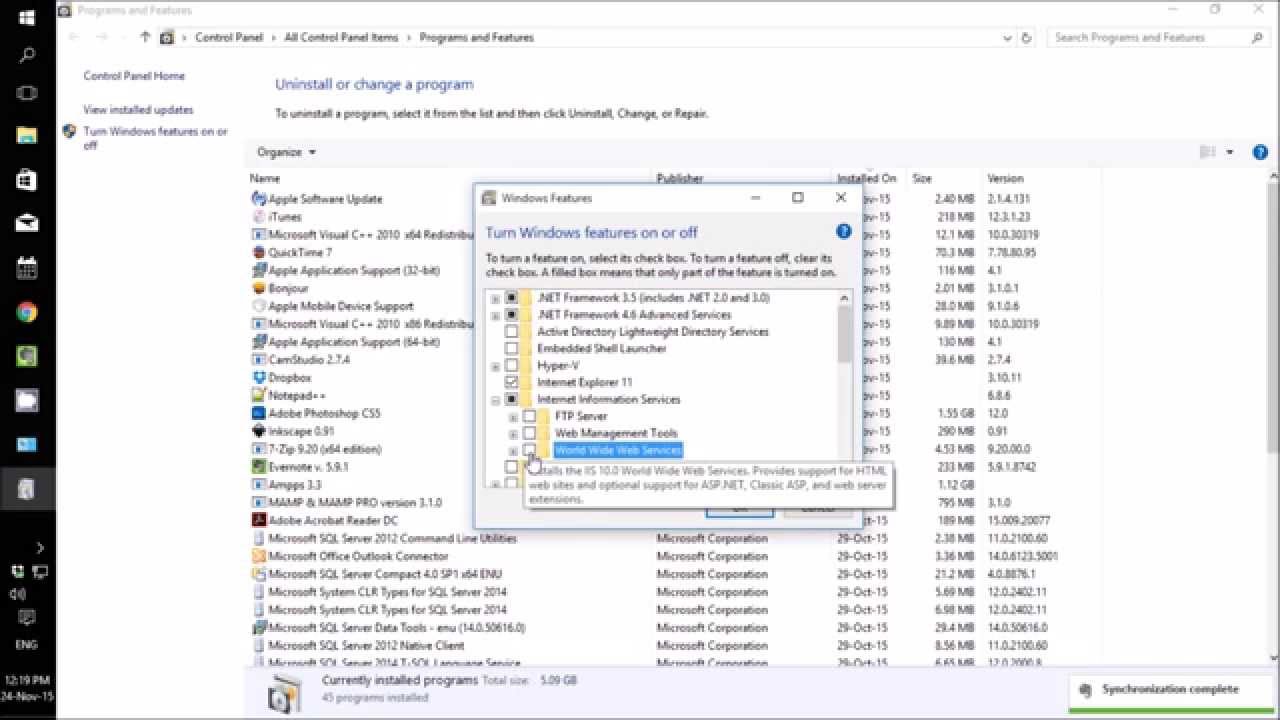Click All Control Panel Items breadcrumb
Screen dimensions: 1280x720
click(341, 37)
